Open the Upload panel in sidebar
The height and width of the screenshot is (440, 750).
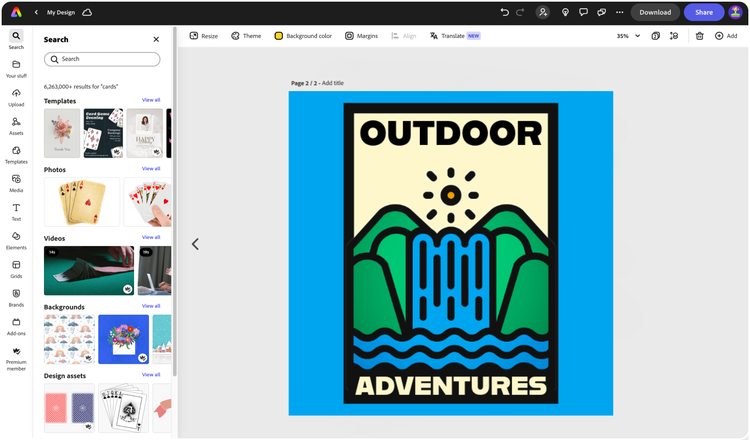pos(16,96)
